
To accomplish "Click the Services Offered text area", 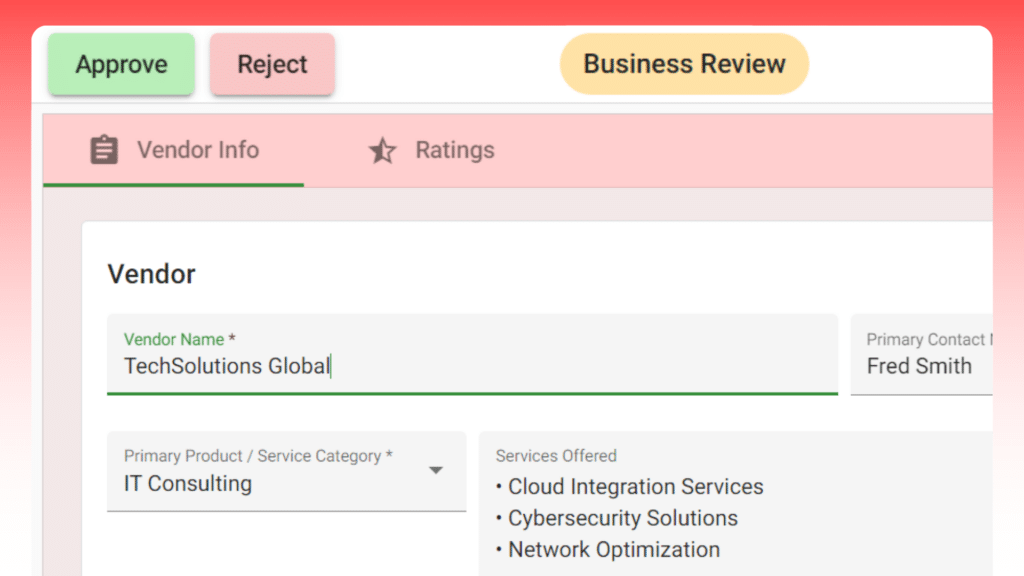I will pyautogui.click(x=736, y=504).
